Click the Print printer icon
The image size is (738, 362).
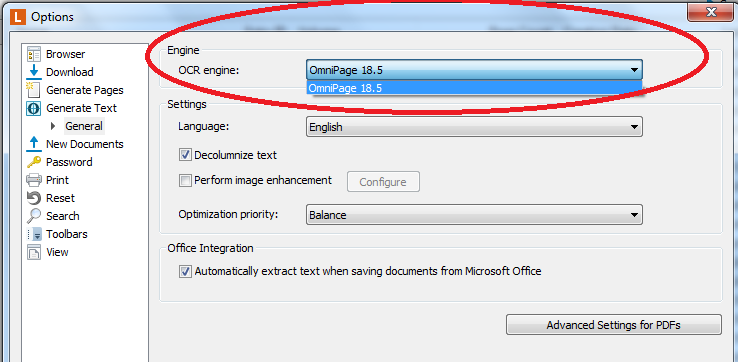pyautogui.click(x=34, y=180)
